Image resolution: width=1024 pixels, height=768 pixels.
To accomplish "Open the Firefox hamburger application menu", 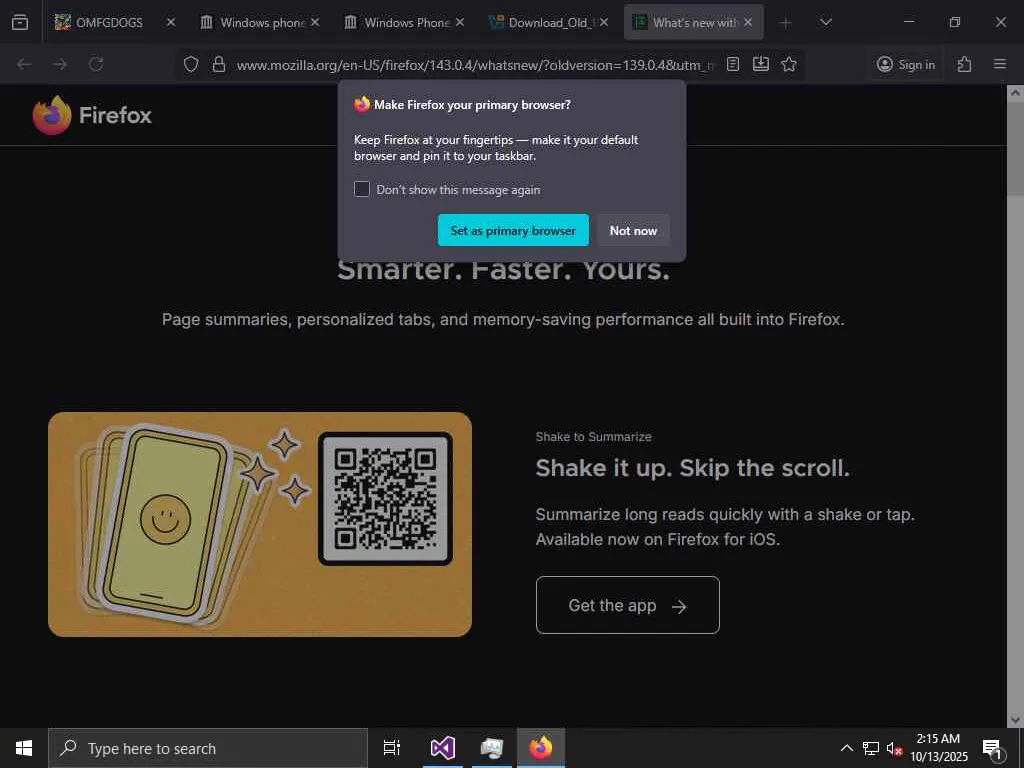I will [x=1000, y=64].
